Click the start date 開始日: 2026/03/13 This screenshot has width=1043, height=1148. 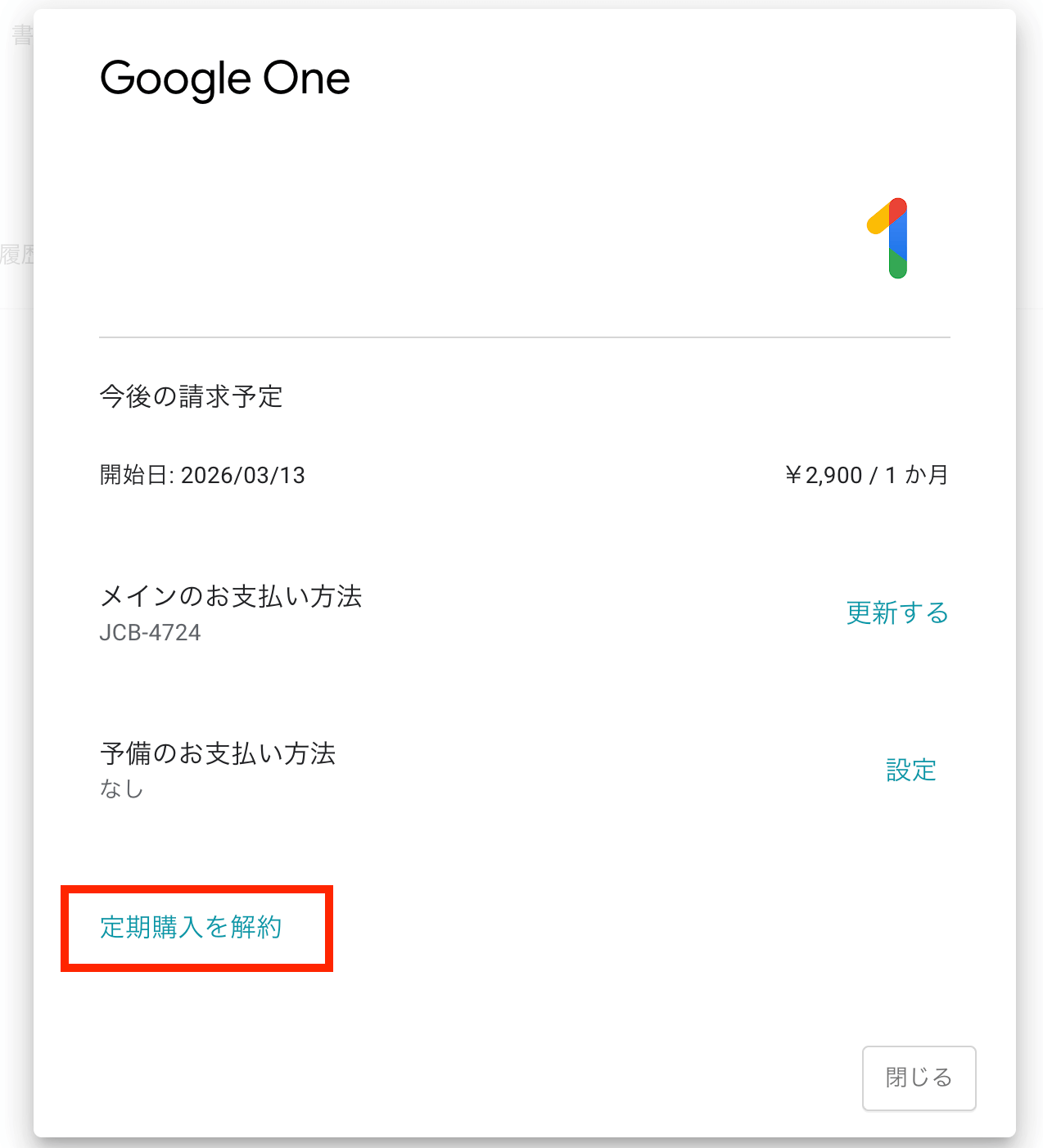[202, 475]
